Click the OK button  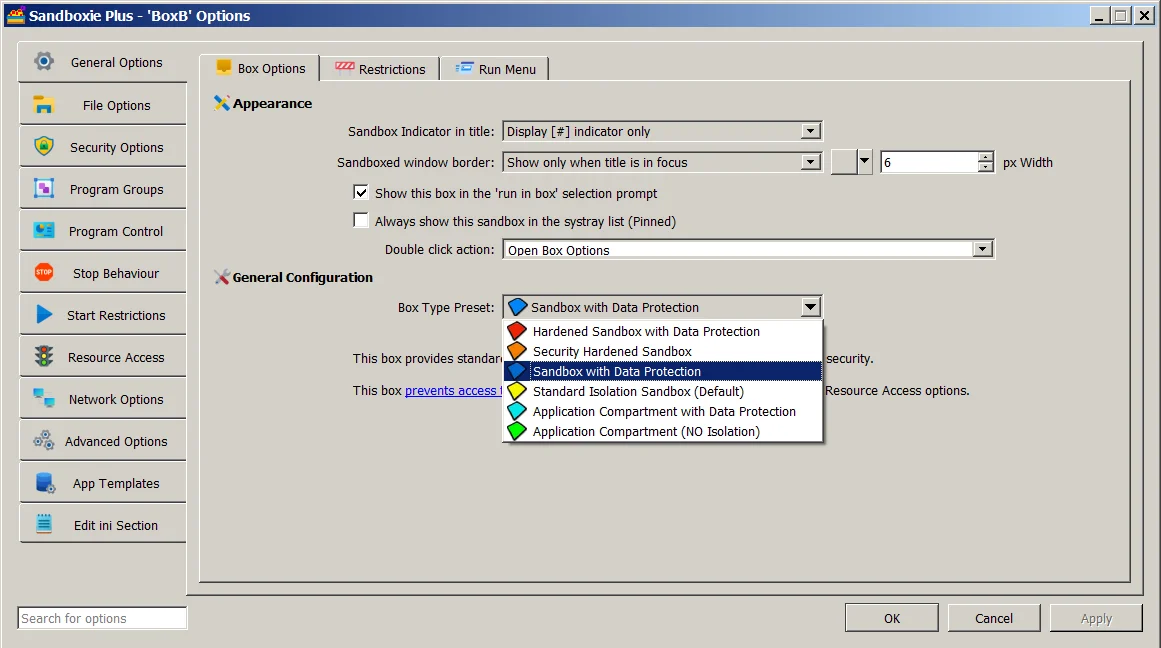click(891, 618)
